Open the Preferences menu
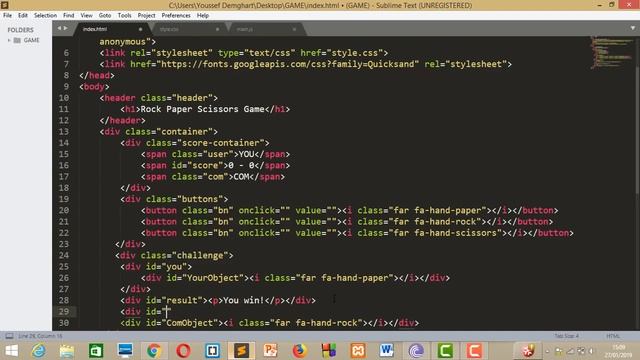640x360 pixels. 176,16
